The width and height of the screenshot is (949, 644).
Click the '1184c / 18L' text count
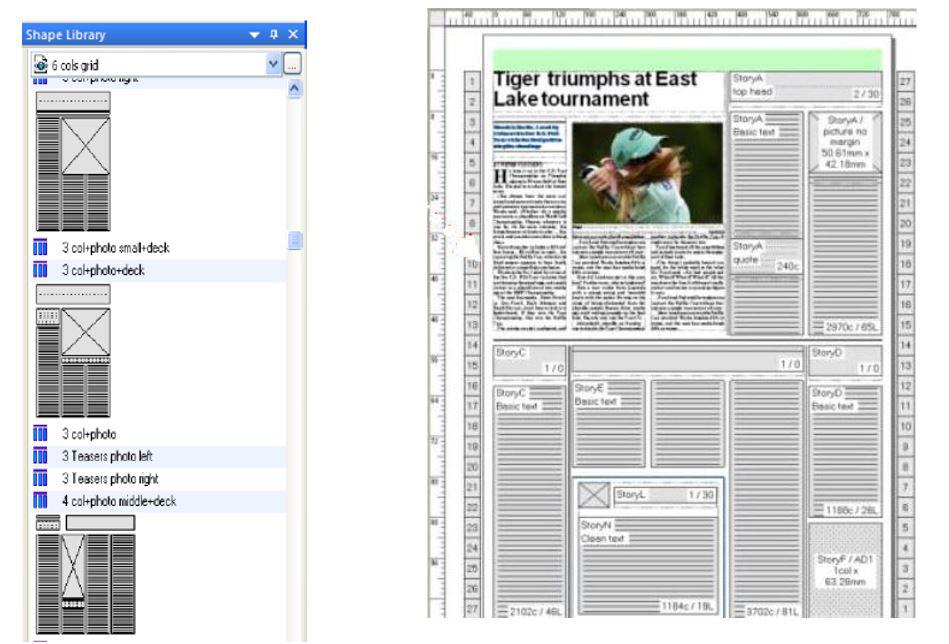click(687, 606)
